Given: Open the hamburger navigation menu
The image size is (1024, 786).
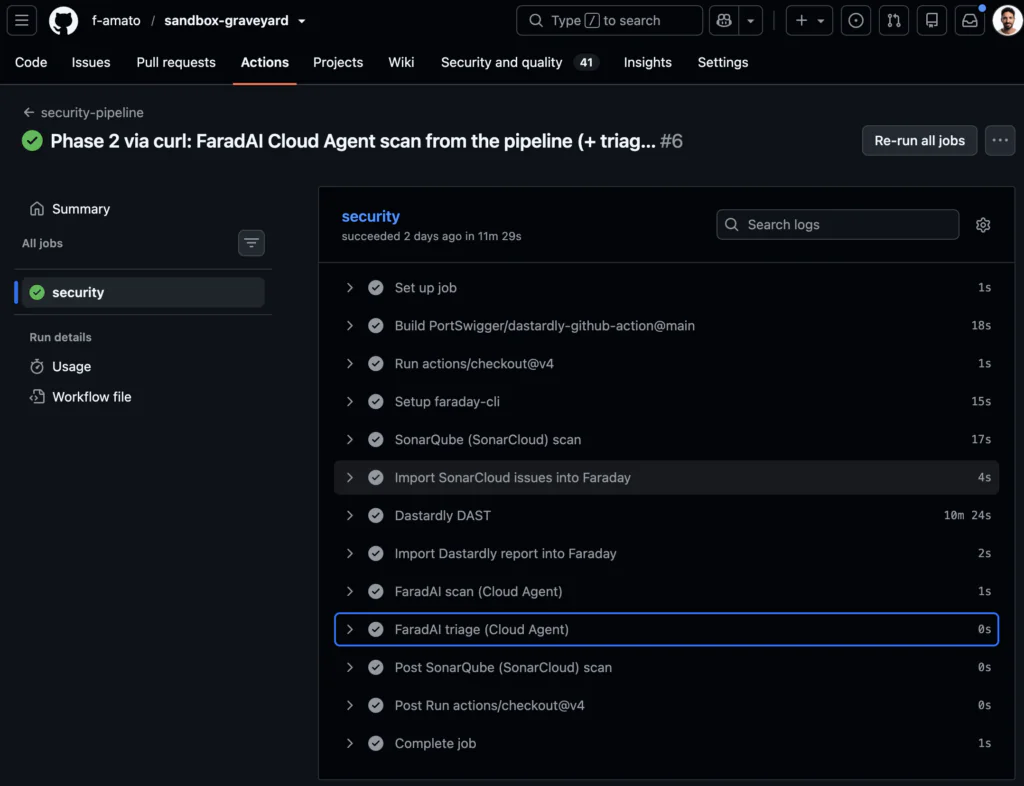Looking at the screenshot, I should coord(22,20).
